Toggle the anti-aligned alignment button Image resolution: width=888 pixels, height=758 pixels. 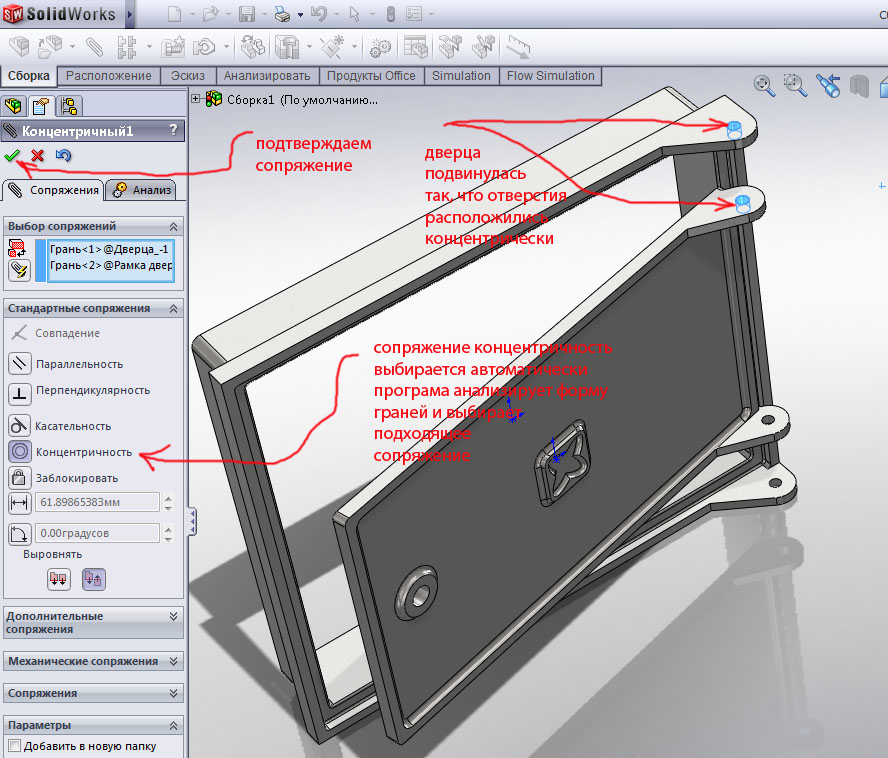pyautogui.click(x=93, y=578)
